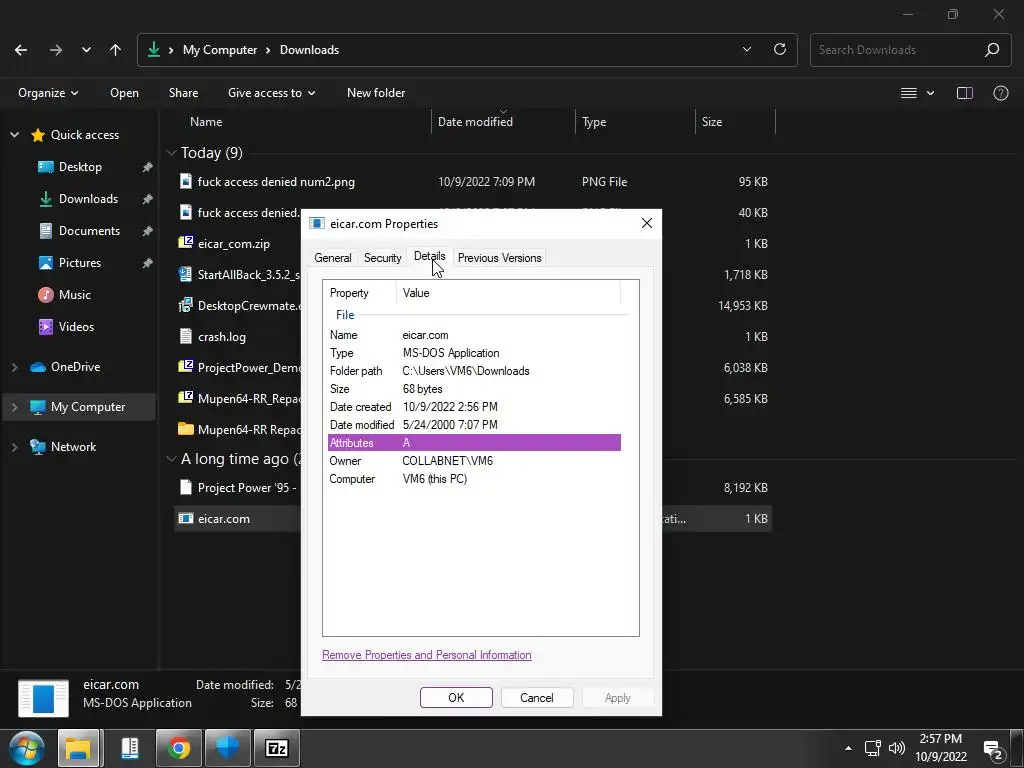Expand the address bar history dropdown
This screenshot has height=768, width=1024.
coord(747,50)
